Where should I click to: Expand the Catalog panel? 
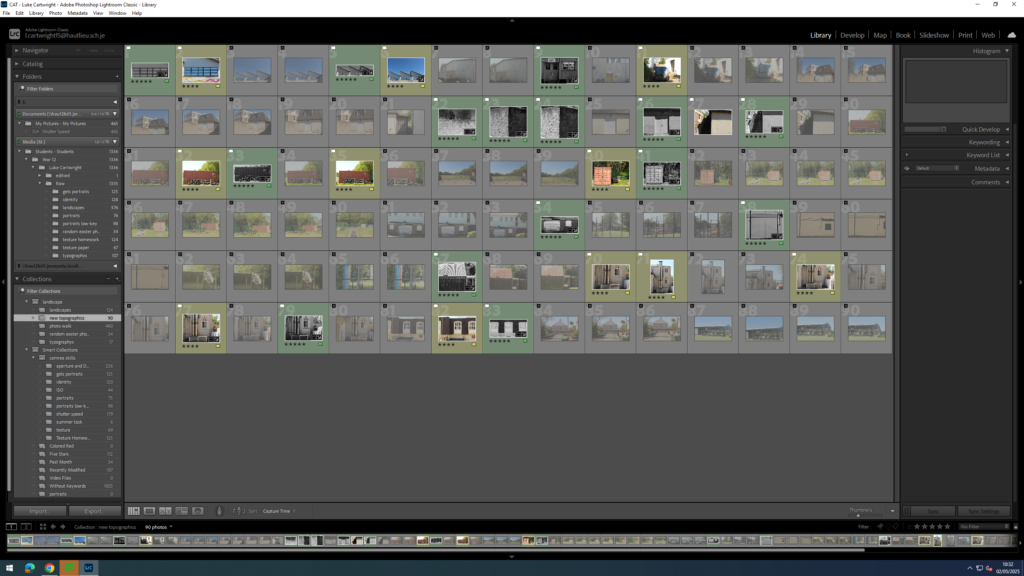click(17, 64)
